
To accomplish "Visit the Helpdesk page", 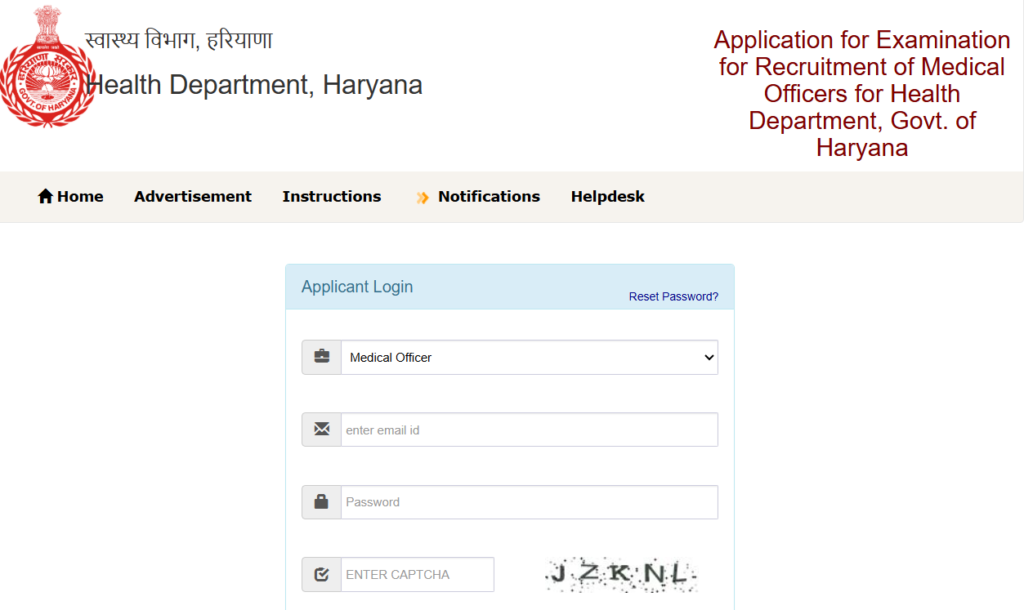I will click(x=607, y=196).
